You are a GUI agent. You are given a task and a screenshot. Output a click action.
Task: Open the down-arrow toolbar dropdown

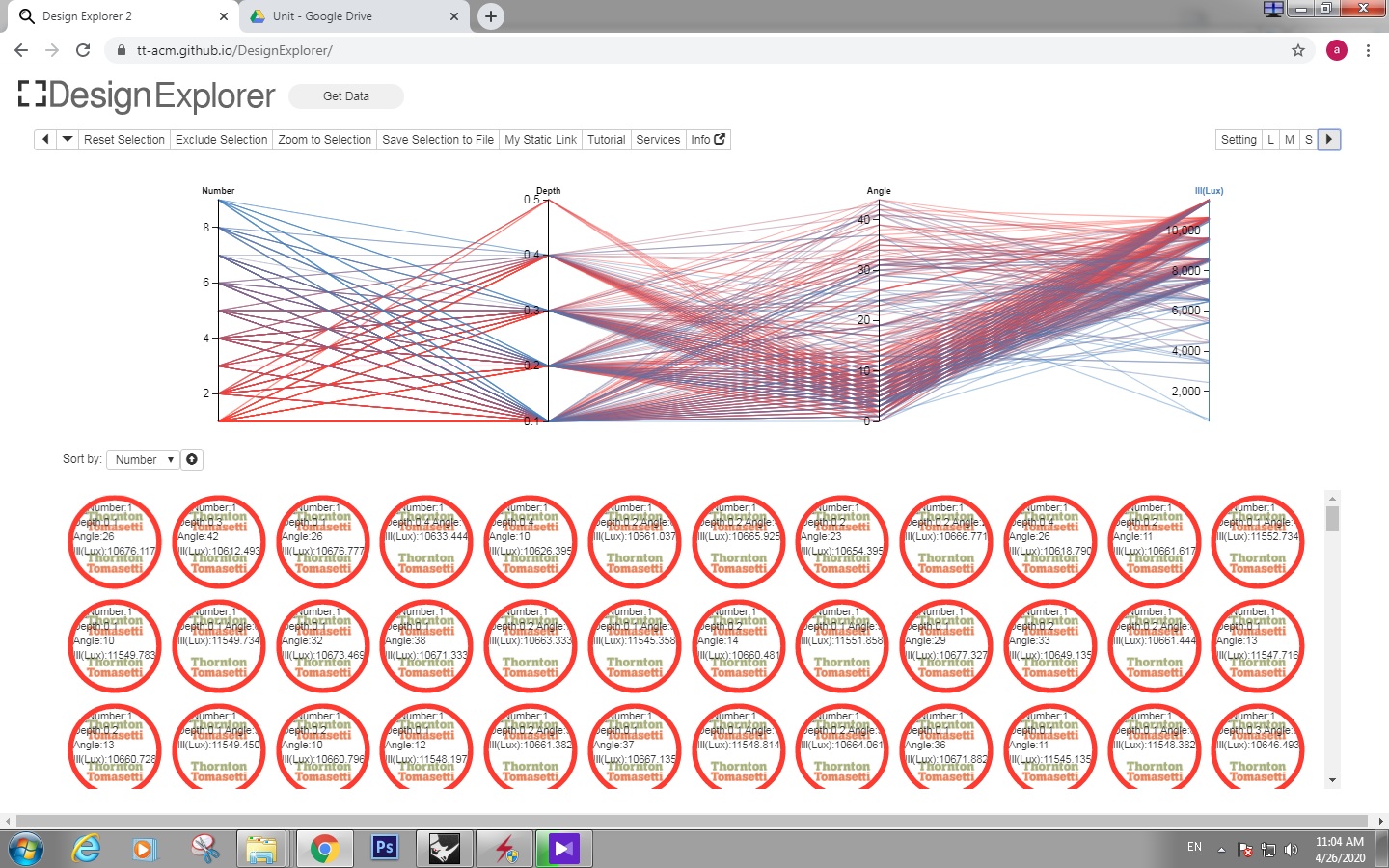pos(68,140)
